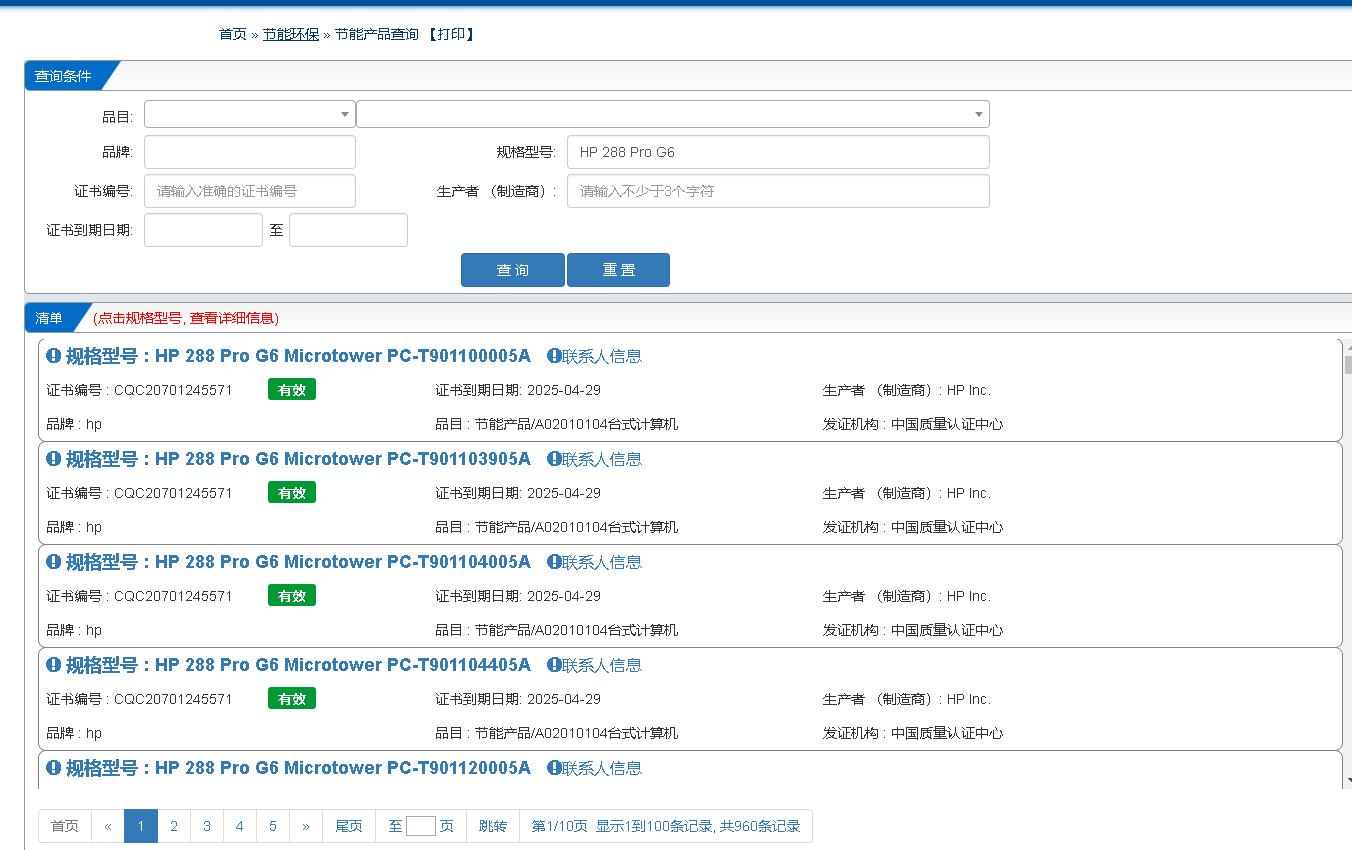Click 有效 status badge of PC-T901103905A

(x=292, y=493)
